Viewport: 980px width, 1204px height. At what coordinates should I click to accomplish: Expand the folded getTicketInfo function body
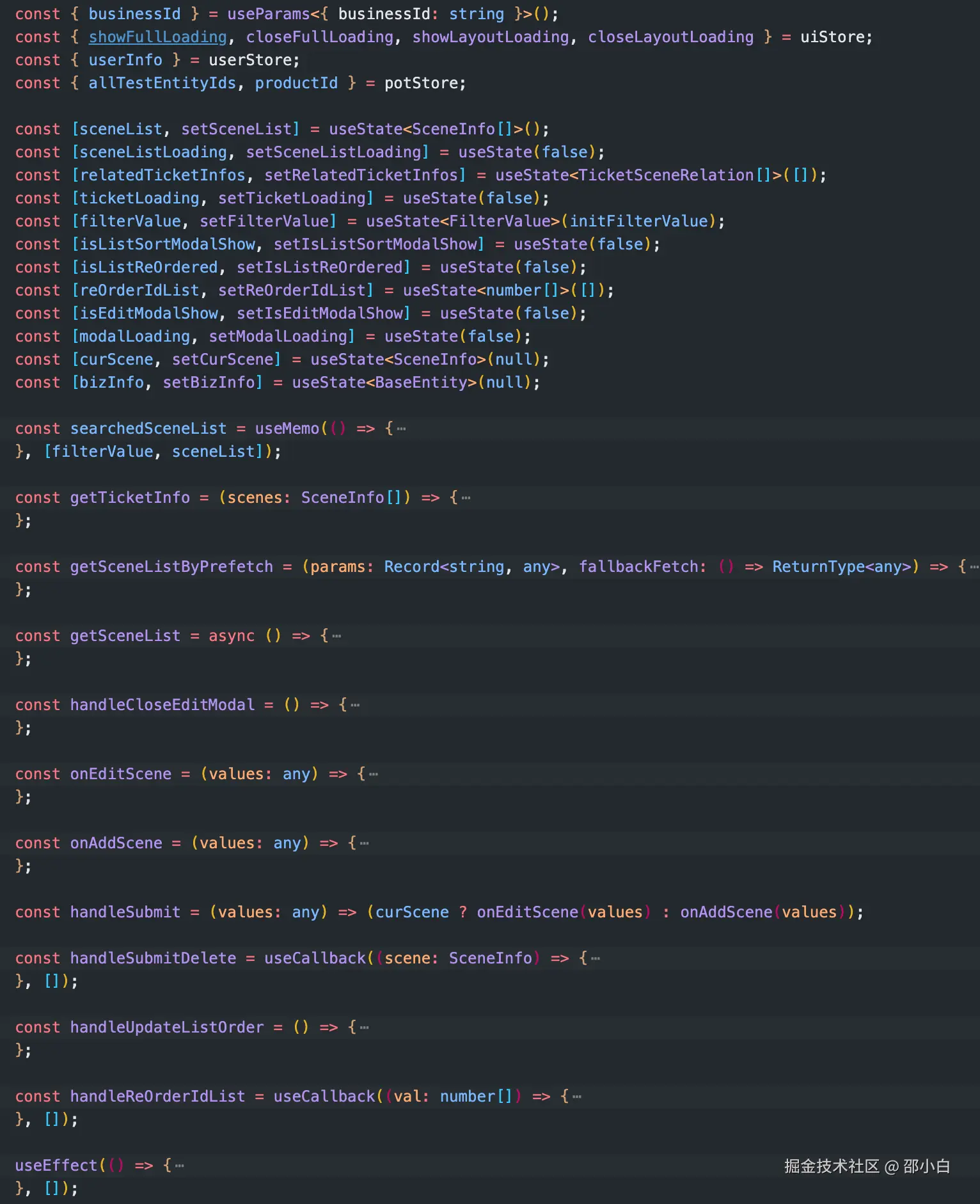point(466,498)
